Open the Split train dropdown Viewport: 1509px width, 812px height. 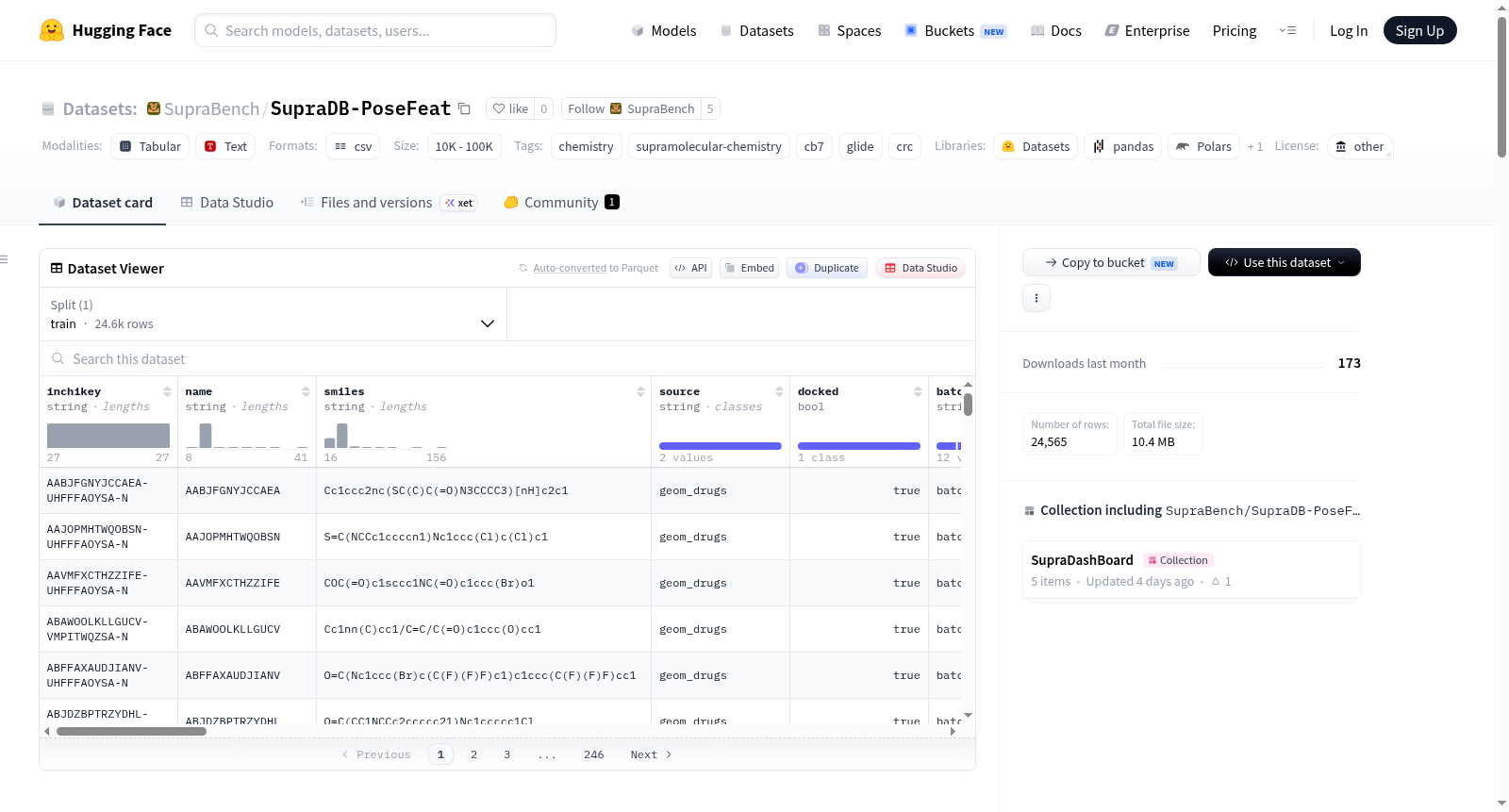(273, 314)
